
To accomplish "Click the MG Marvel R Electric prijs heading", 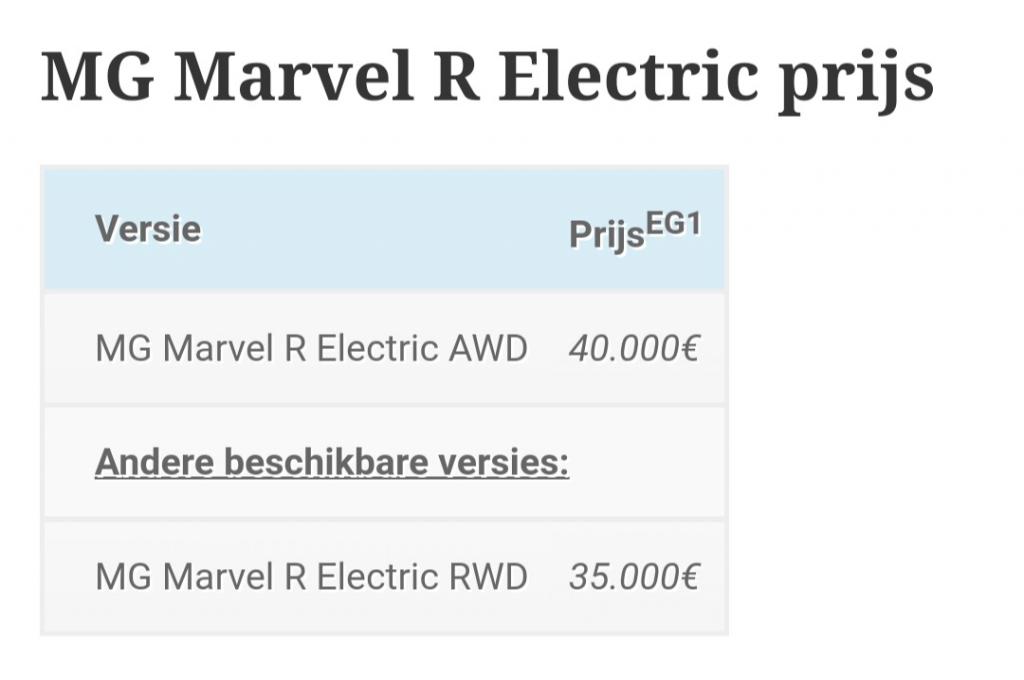I will [487, 78].
